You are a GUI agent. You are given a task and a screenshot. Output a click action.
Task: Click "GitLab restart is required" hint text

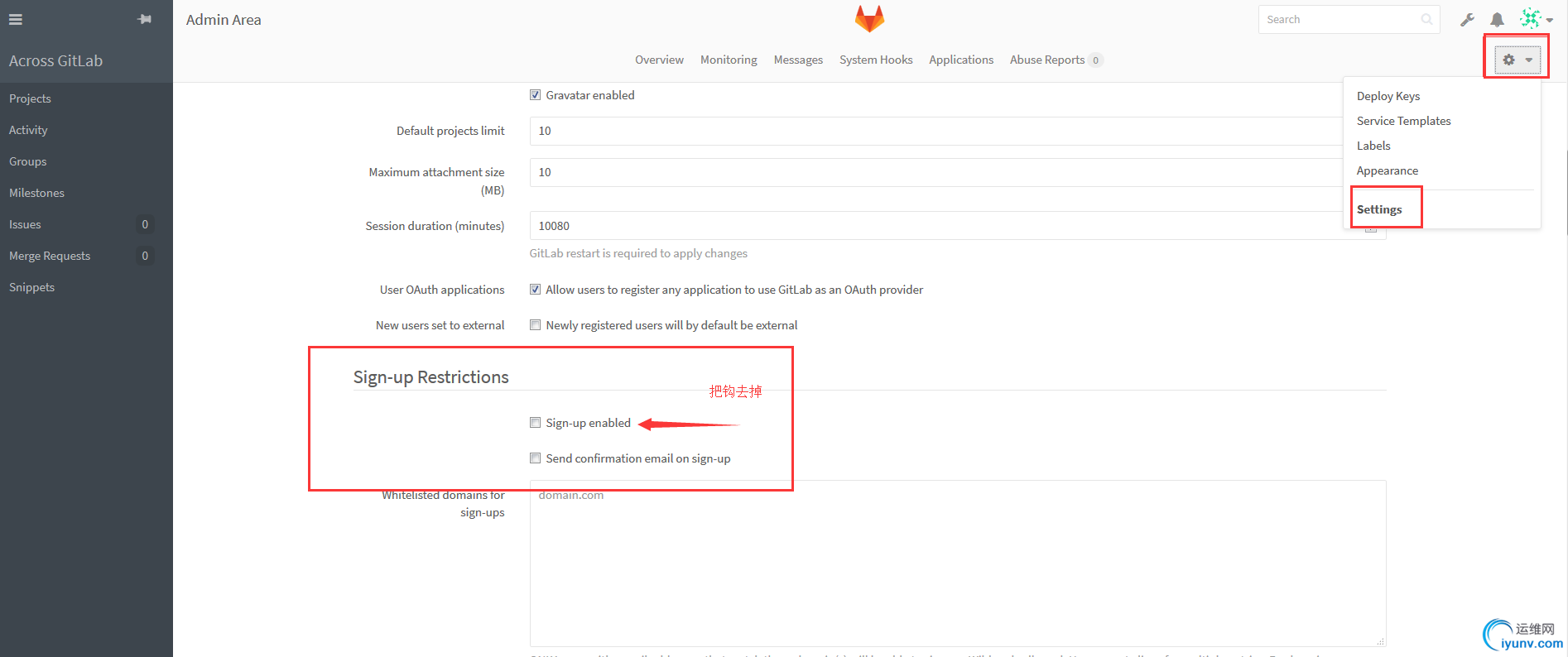click(x=638, y=253)
